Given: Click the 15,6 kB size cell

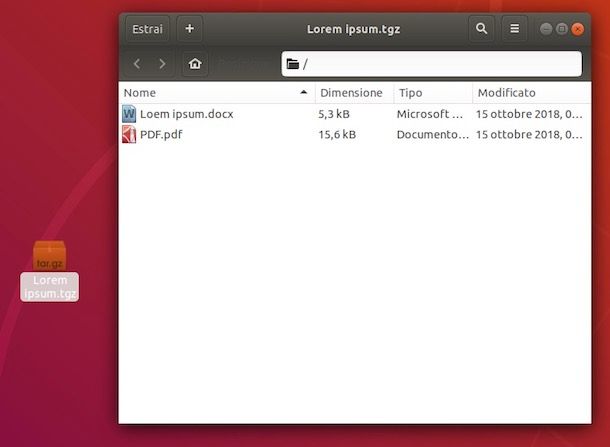Looking at the screenshot, I should tap(337, 135).
